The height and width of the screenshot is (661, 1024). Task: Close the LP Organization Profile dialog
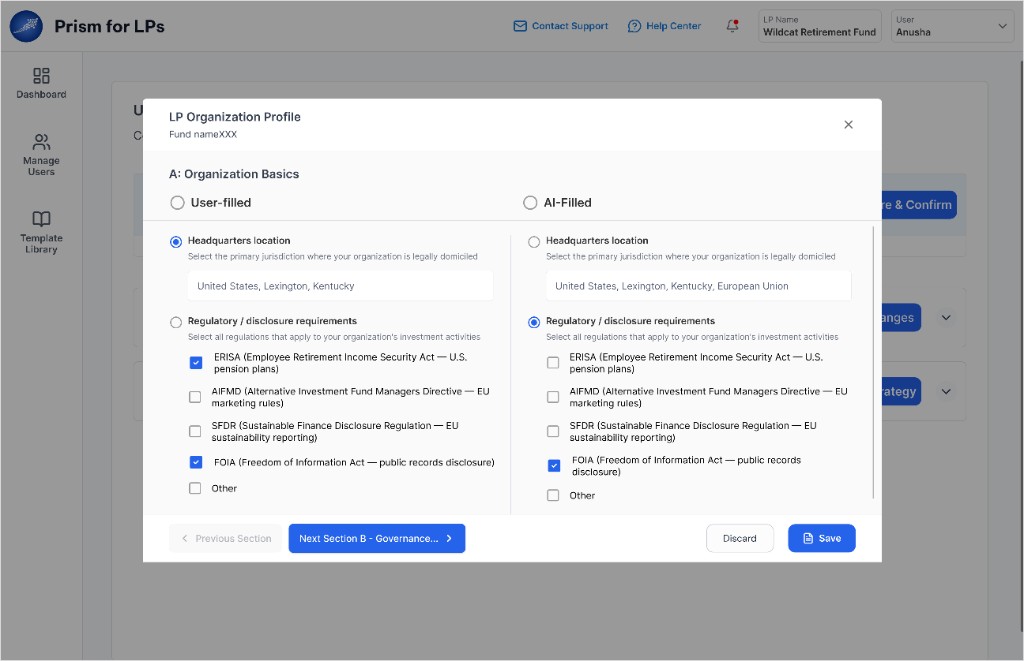848,125
